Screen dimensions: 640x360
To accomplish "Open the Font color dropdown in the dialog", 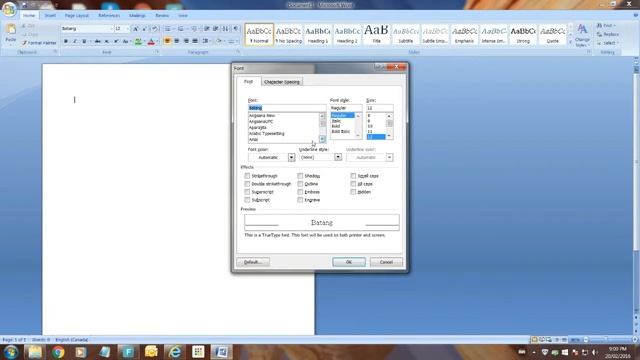I will pos(291,158).
